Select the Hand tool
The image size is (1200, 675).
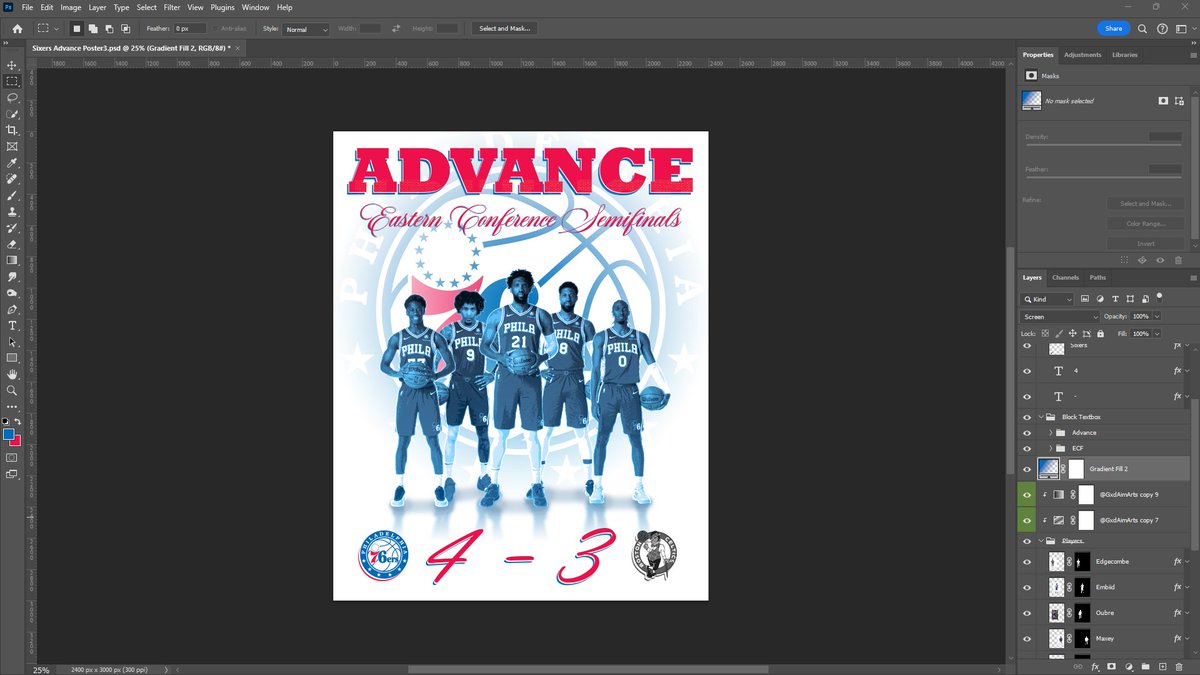click(x=12, y=374)
